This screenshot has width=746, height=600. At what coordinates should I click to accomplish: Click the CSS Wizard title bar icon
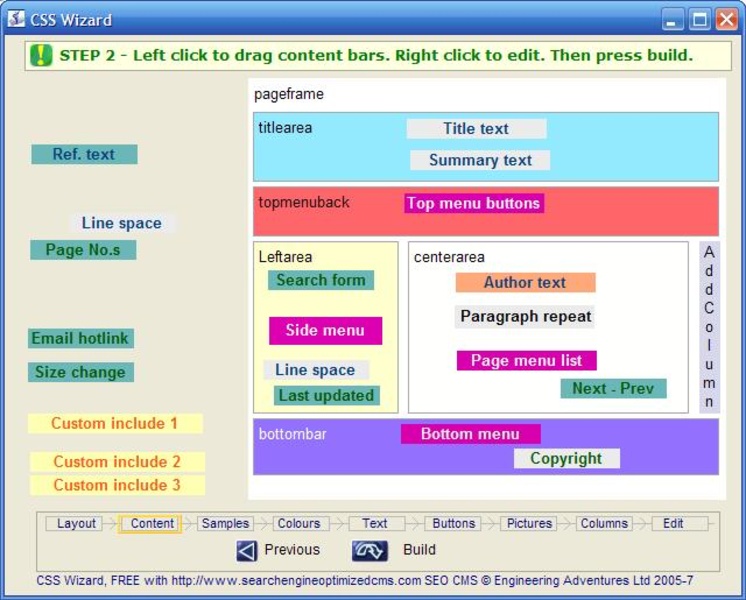16,19
